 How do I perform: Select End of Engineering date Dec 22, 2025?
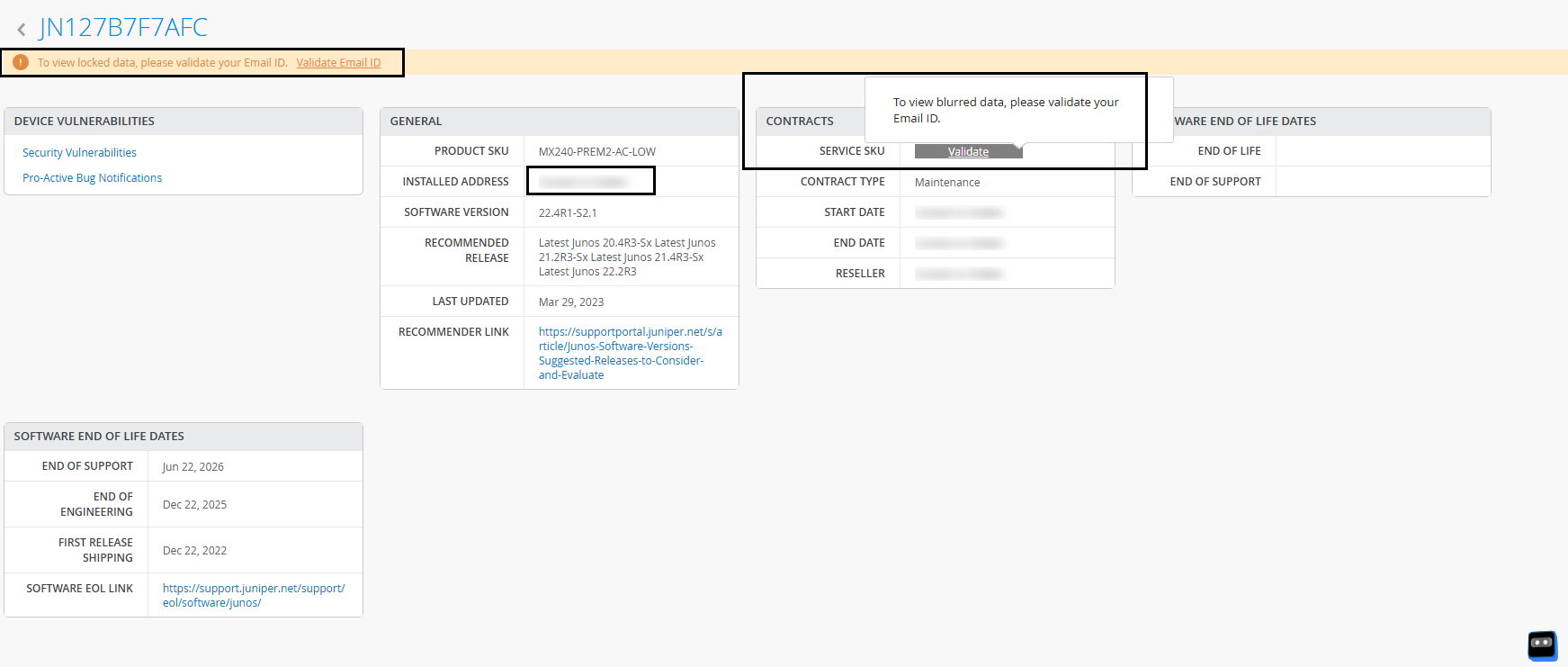194,505
